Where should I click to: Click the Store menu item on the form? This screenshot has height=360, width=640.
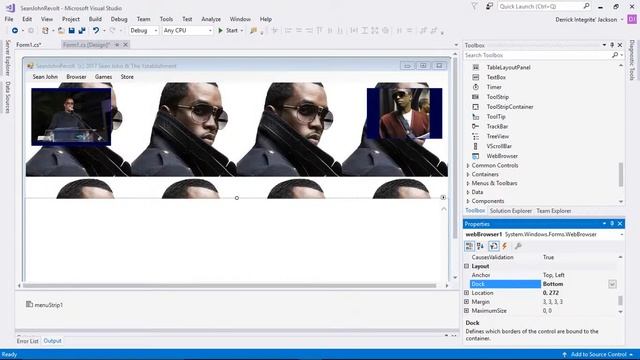(127, 77)
